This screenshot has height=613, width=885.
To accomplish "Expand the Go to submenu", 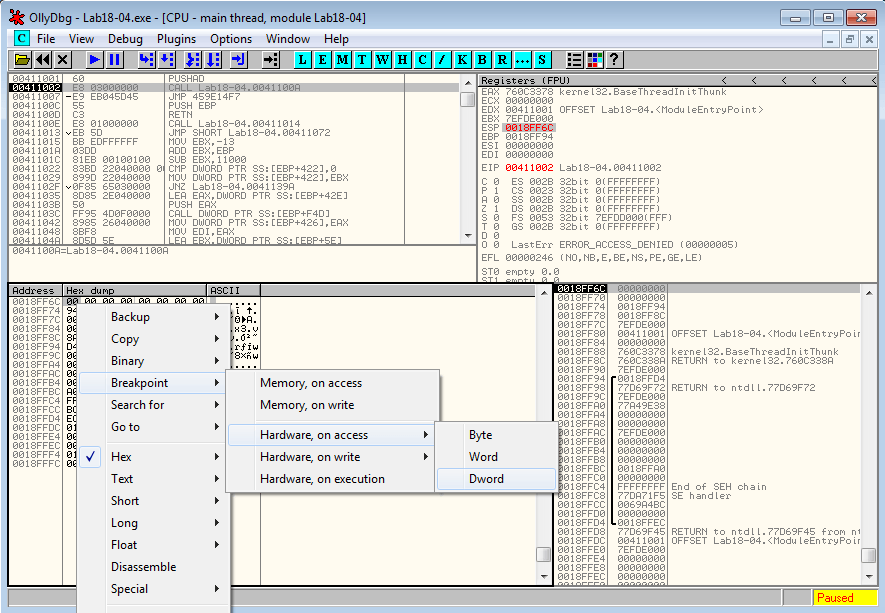I will (x=126, y=427).
